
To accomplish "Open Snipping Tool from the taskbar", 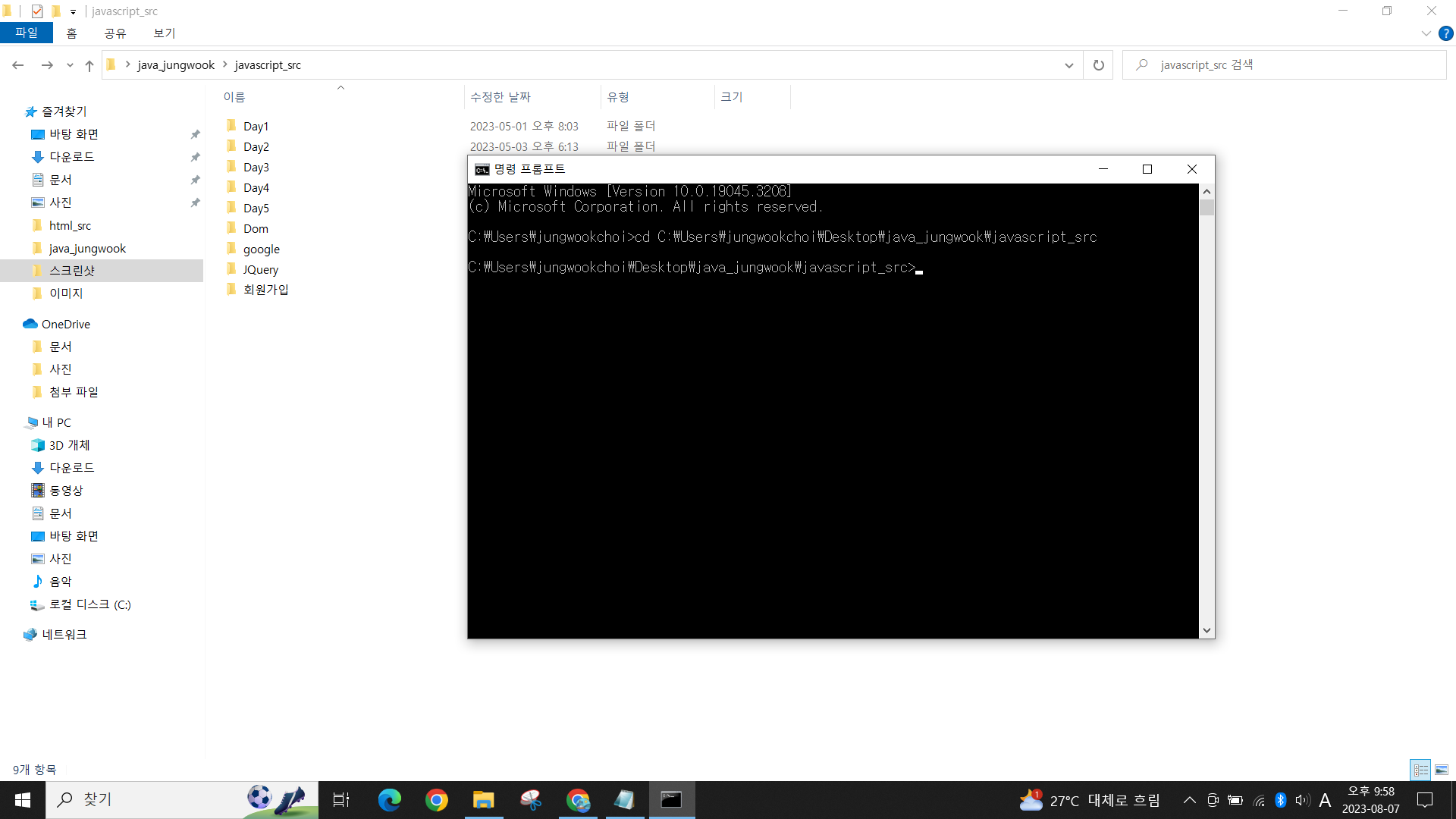I will 531,799.
